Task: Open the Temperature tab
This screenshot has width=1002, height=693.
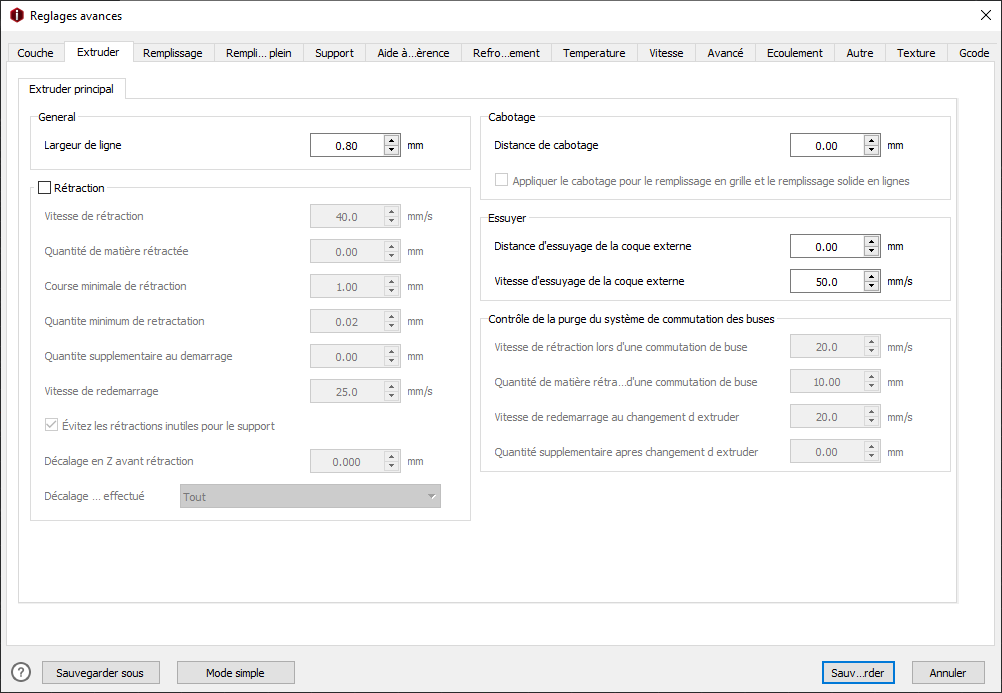Action: click(594, 53)
